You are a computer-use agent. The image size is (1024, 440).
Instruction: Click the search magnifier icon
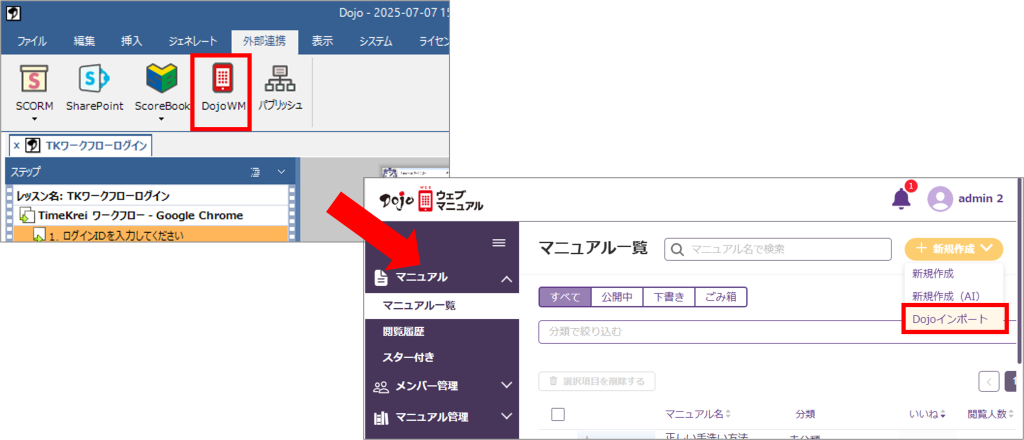click(x=677, y=249)
